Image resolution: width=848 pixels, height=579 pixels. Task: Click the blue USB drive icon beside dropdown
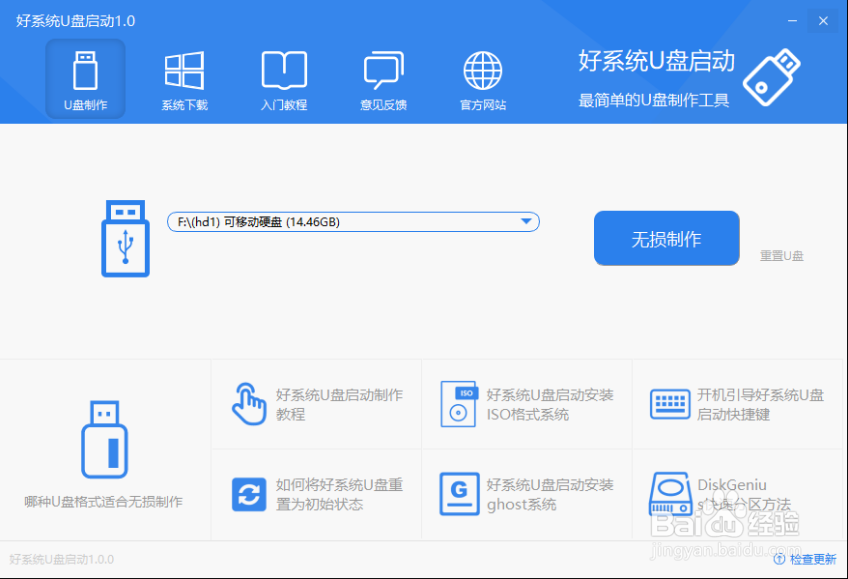tap(125, 238)
